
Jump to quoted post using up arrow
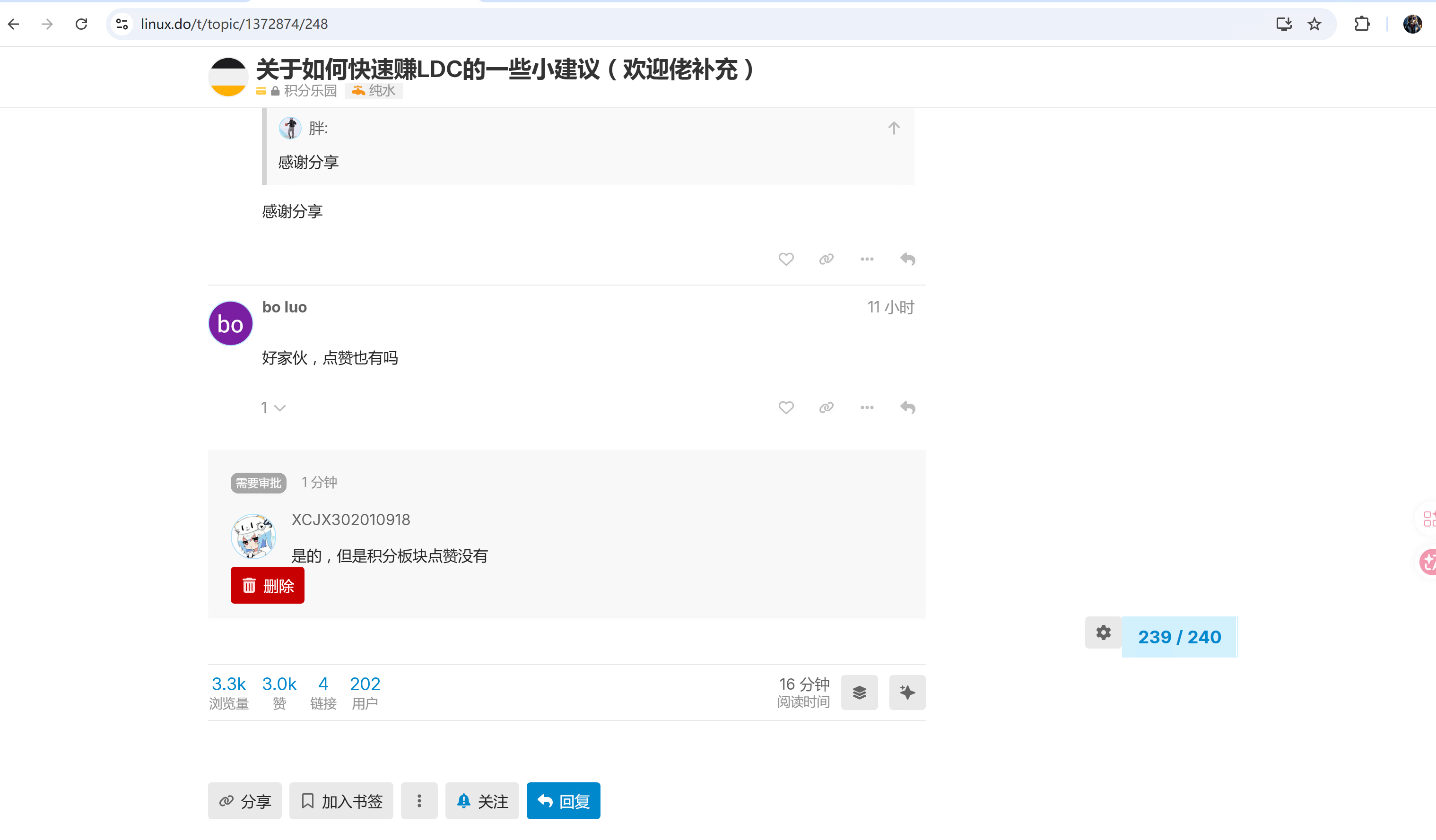click(x=894, y=128)
